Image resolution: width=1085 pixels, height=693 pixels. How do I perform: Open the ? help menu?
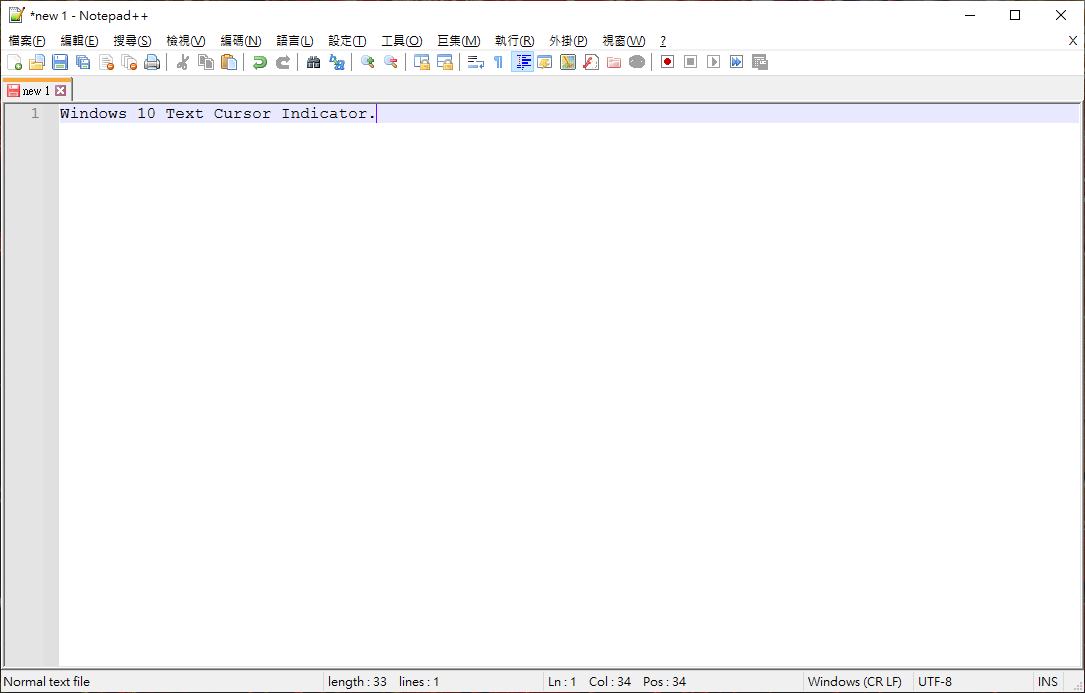[663, 41]
